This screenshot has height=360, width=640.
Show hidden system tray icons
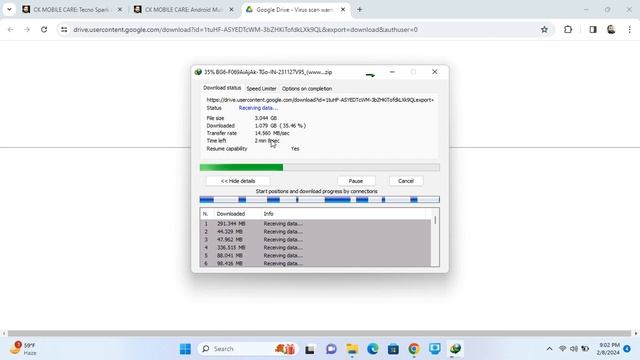549,349
